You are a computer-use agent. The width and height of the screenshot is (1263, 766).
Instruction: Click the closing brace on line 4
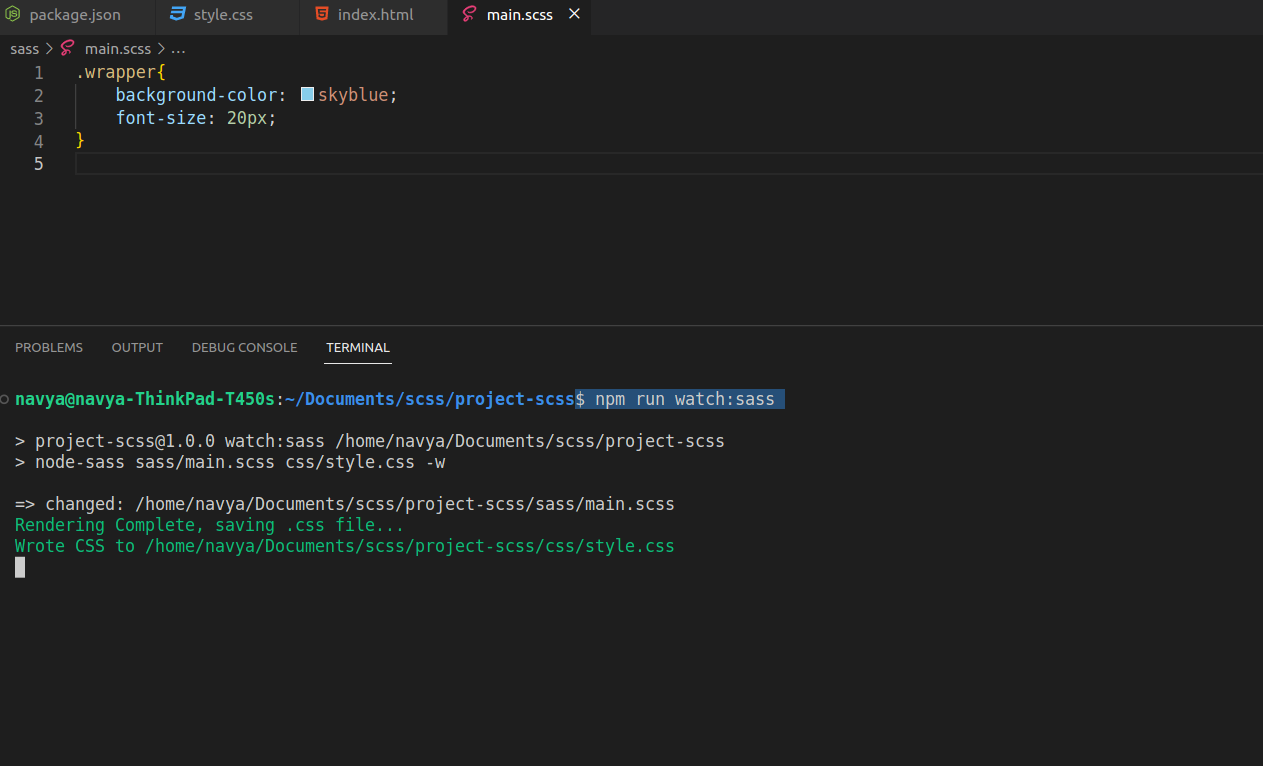pyautogui.click(x=80, y=141)
